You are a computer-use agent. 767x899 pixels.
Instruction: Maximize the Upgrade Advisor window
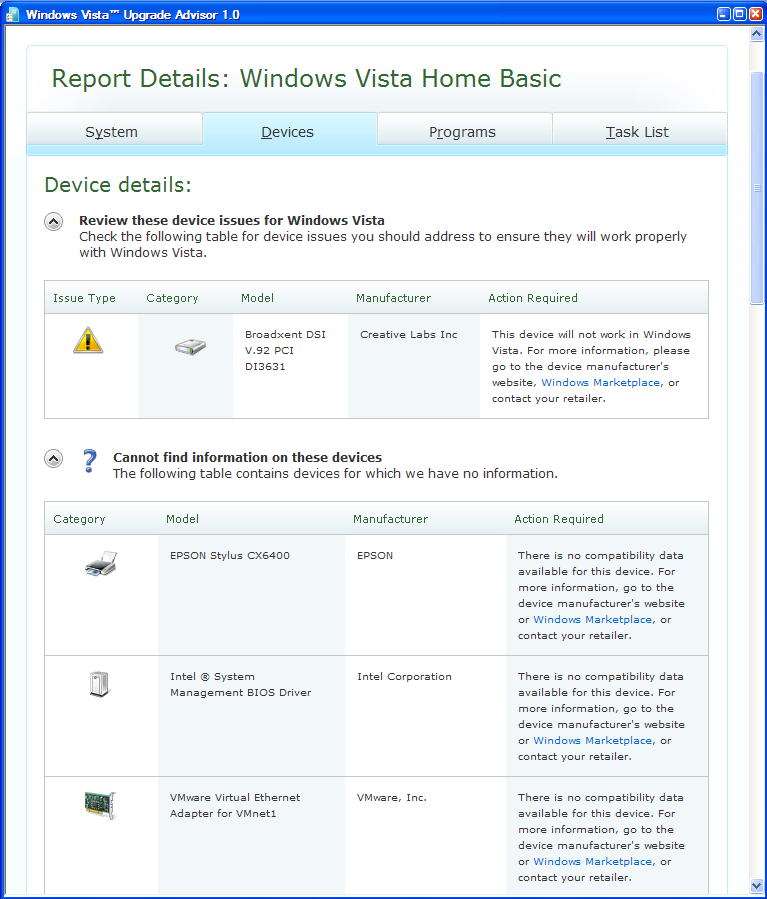pyautogui.click(x=740, y=14)
